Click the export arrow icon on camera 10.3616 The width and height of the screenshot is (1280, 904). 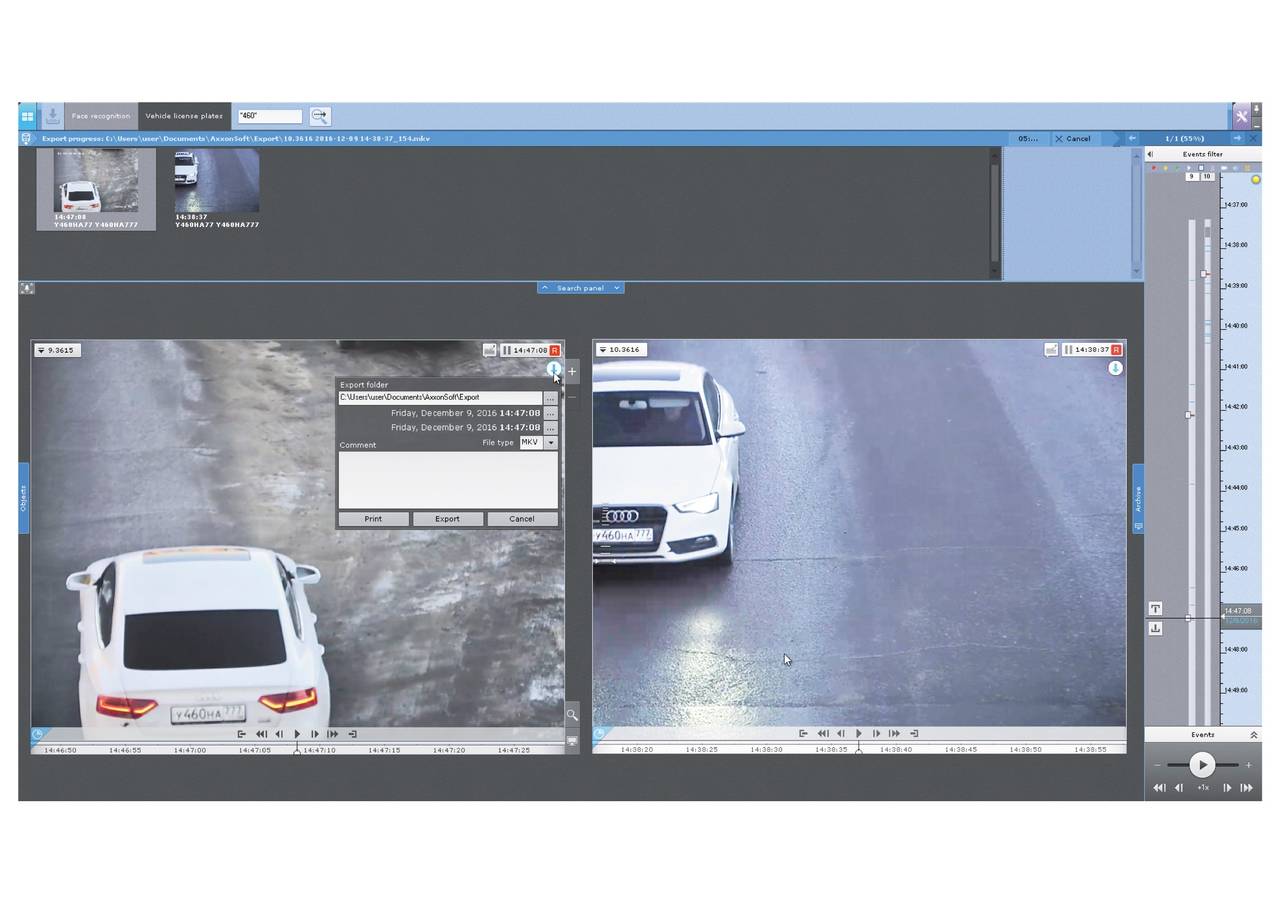click(1115, 368)
